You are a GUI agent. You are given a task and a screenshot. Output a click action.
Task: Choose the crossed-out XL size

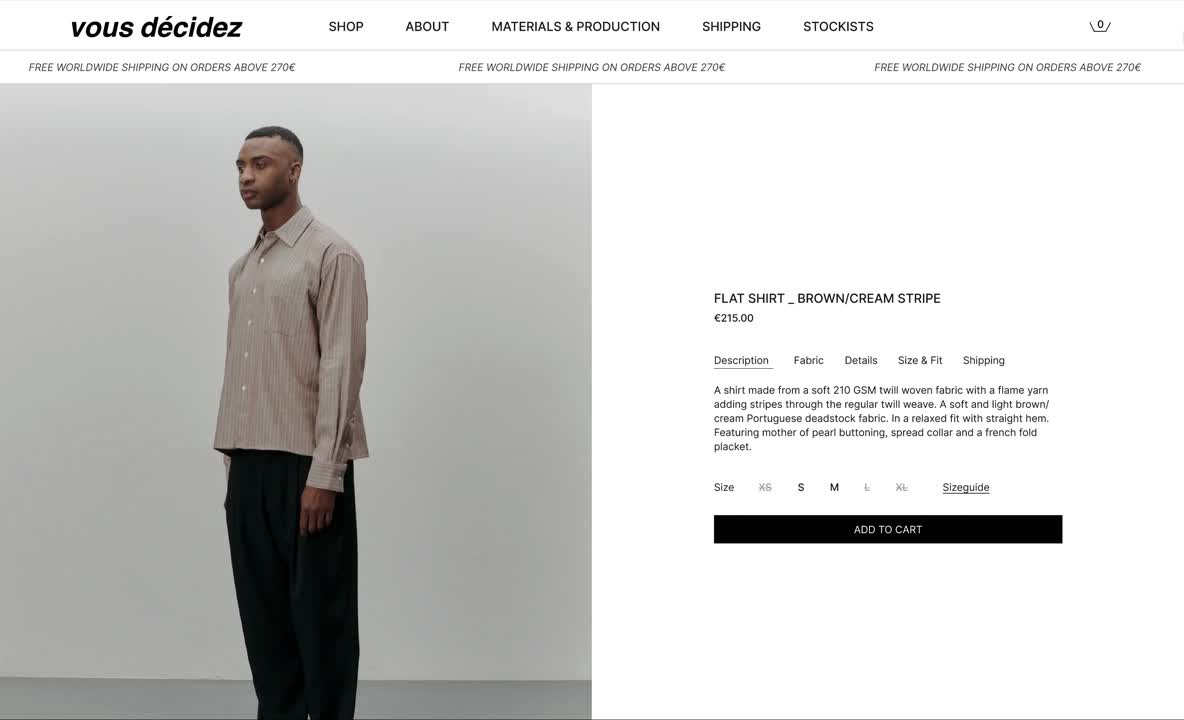(x=902, y=488)
